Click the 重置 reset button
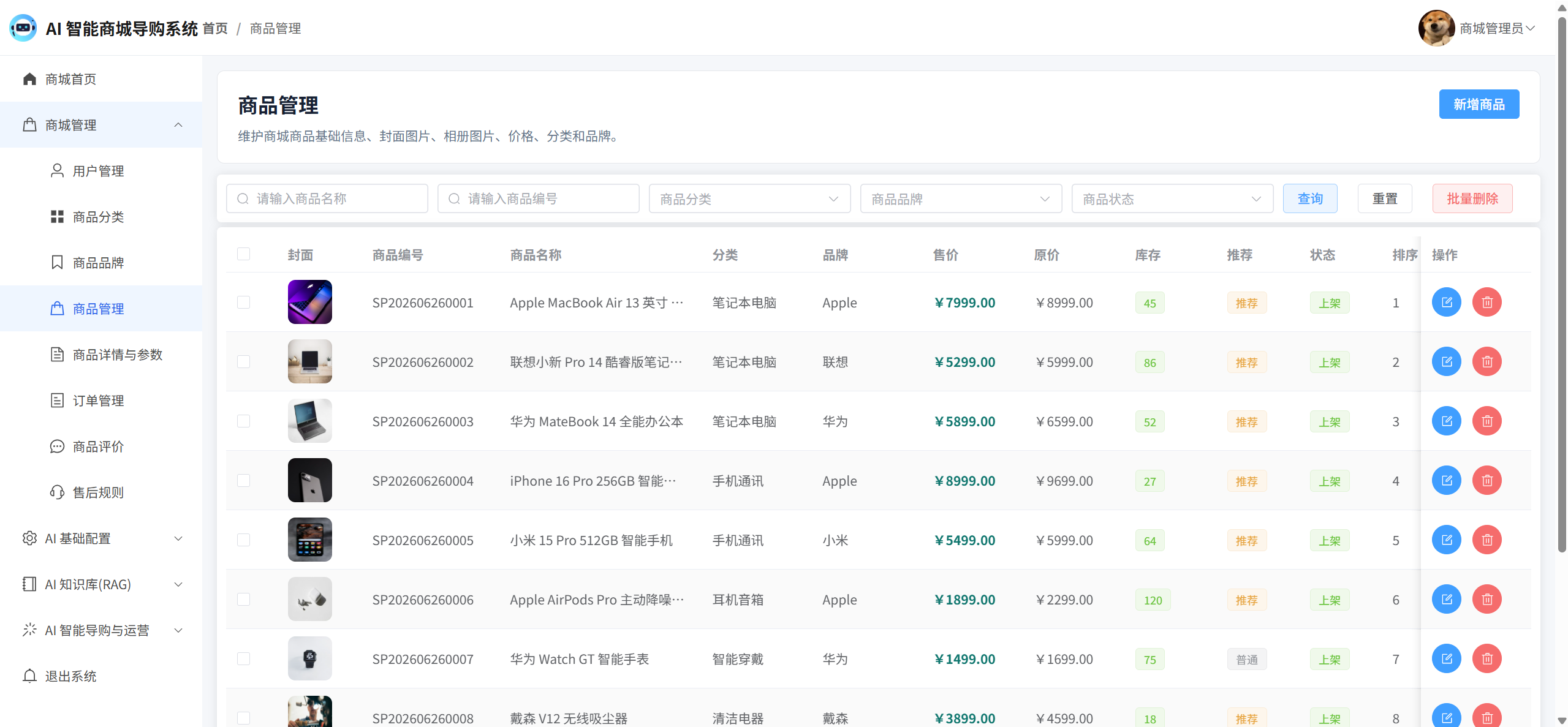Image resolution: width=1568 pixels, height=727 pixels. (1385, 198)
